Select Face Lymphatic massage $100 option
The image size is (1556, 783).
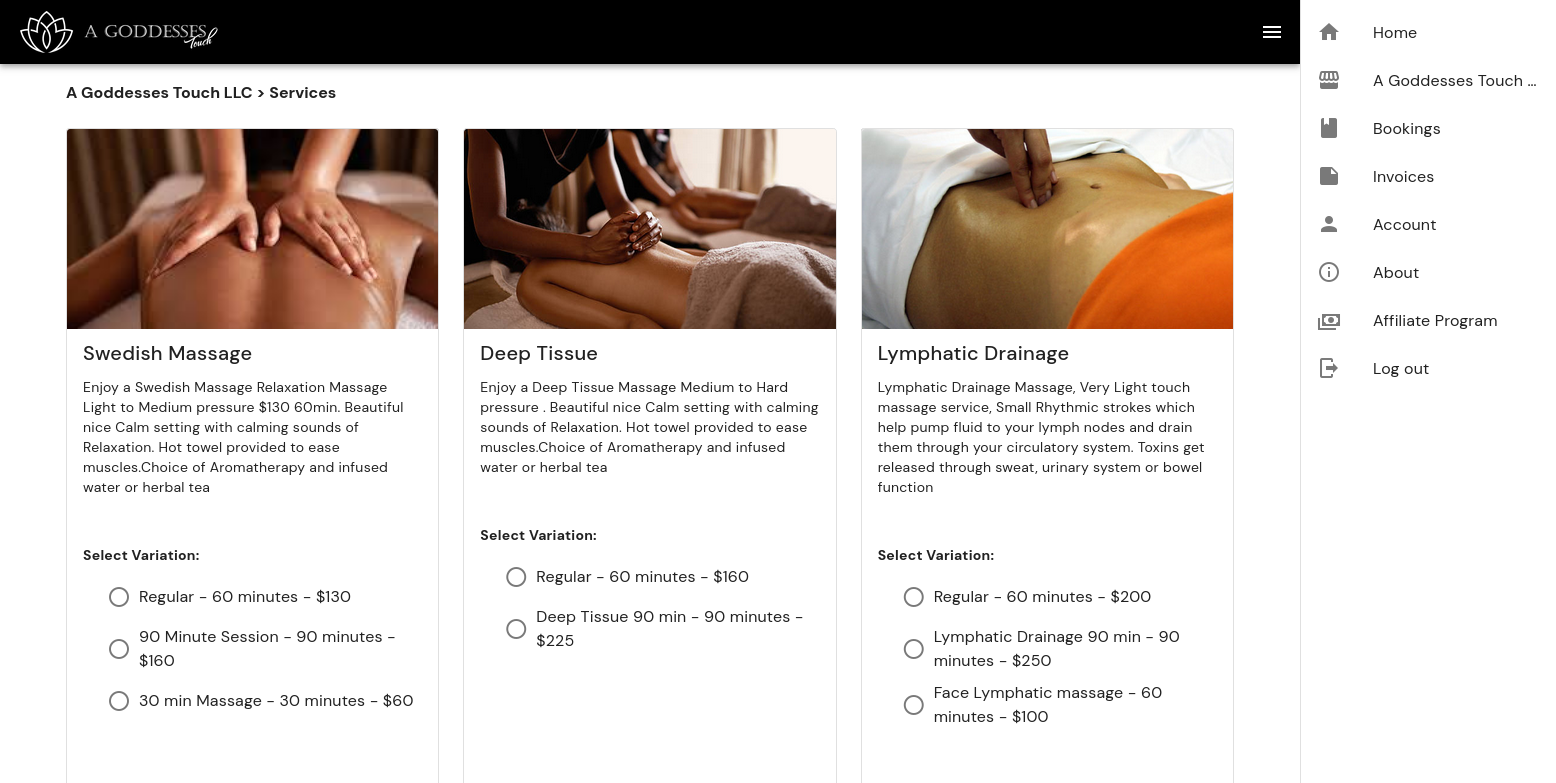click(x=913, y=705)
